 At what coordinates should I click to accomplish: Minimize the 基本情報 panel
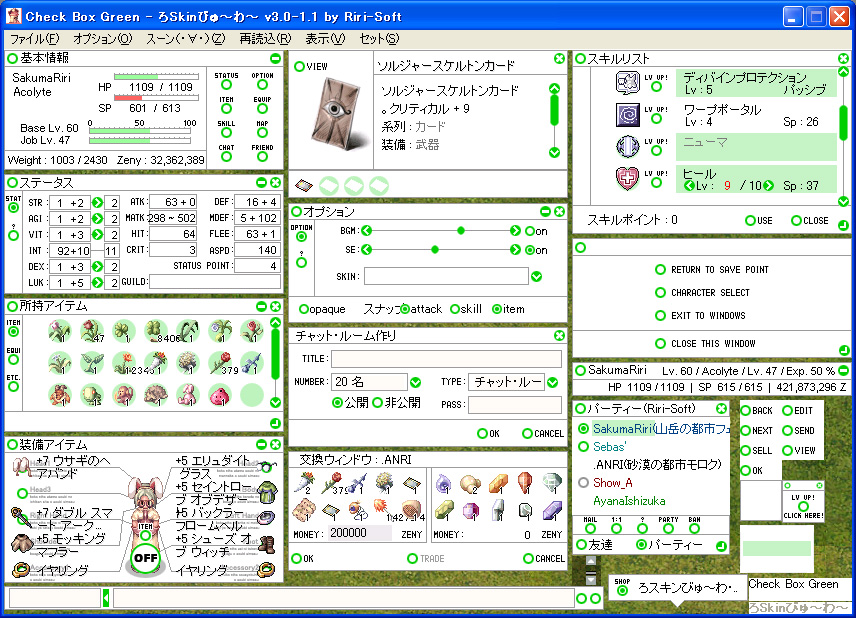(x=275, y=58)
